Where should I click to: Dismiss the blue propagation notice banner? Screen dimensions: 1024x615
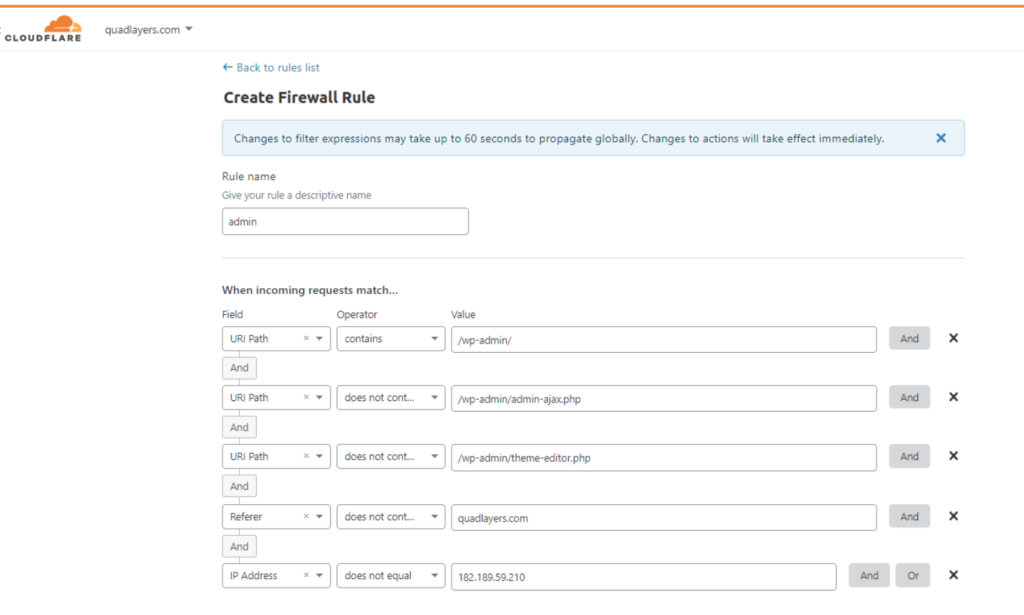[941, 138]
